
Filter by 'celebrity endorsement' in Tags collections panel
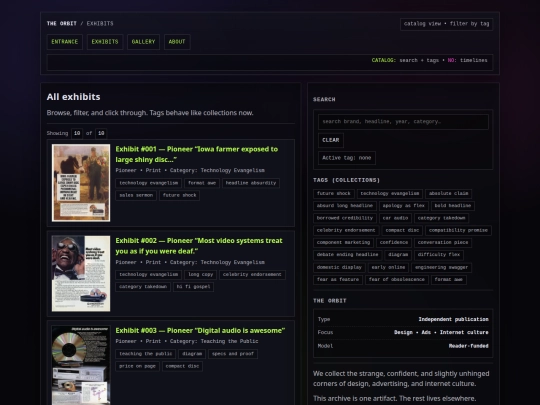click(x=346, y=230)
